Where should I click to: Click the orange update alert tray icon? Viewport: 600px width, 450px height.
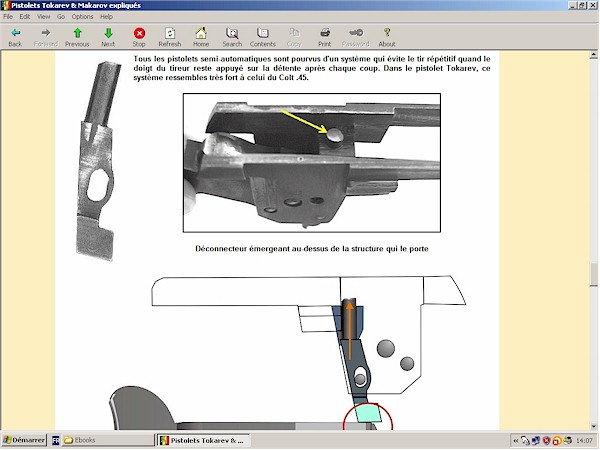556,441
